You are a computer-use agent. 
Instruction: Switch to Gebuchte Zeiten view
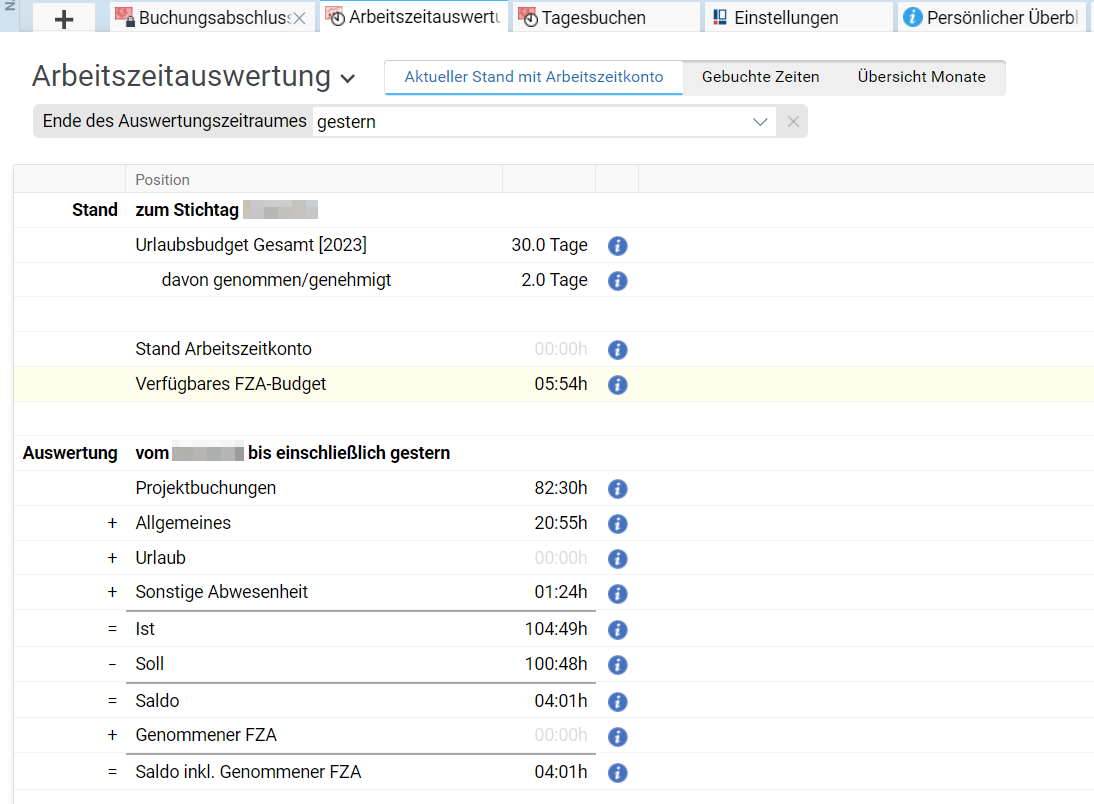pos(760,77)
